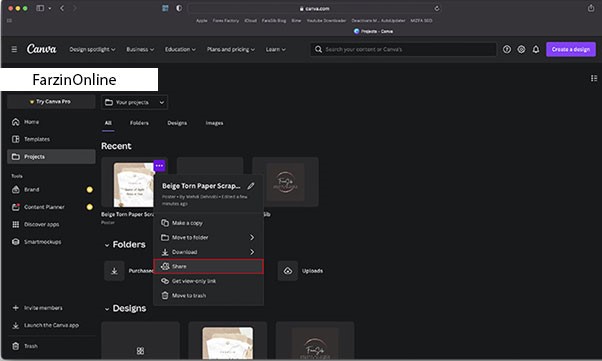Open notifications bell icon

pos(536,49)
